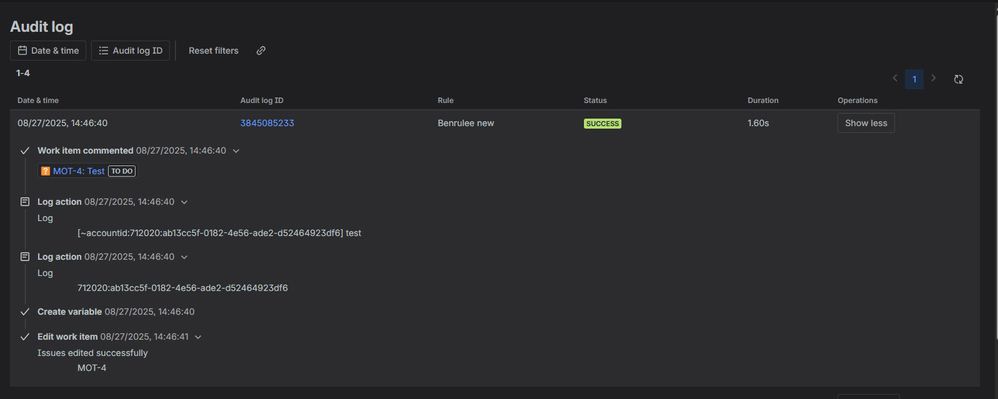Click the Audit log page heading
Viewport: 998px width, 399px height.
(41, 27)
